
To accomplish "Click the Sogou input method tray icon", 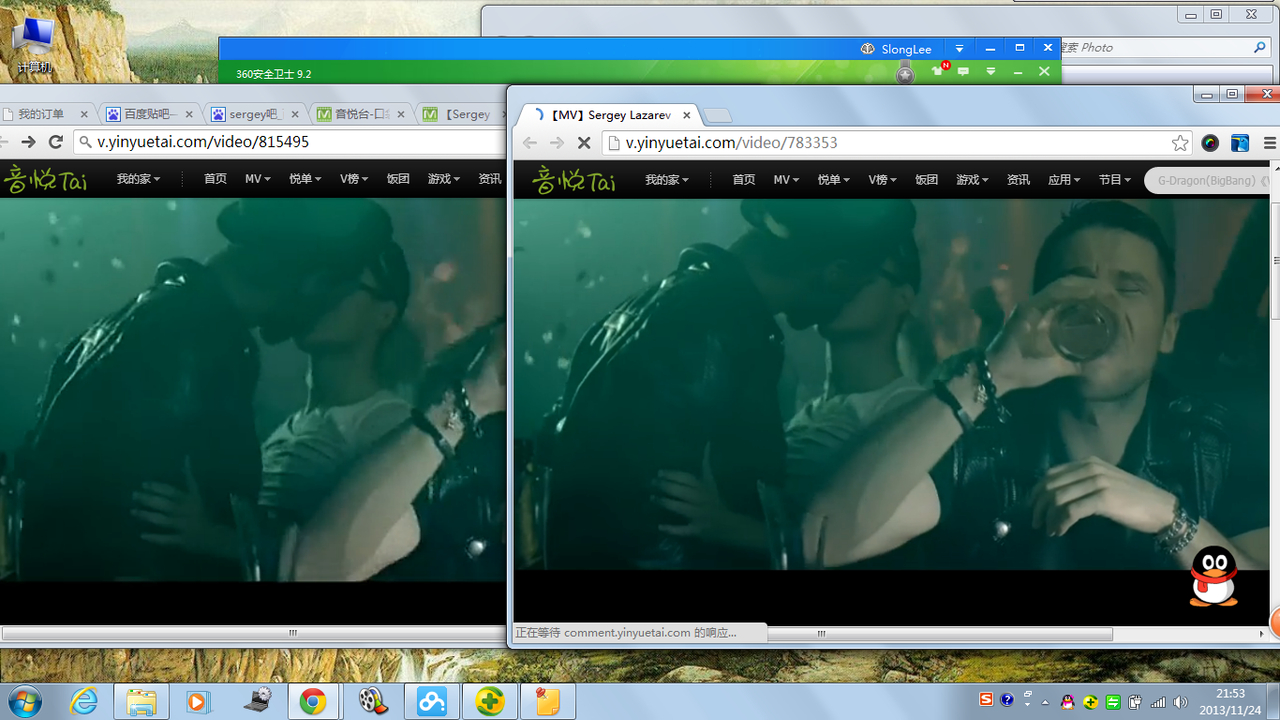I will 986,700.
